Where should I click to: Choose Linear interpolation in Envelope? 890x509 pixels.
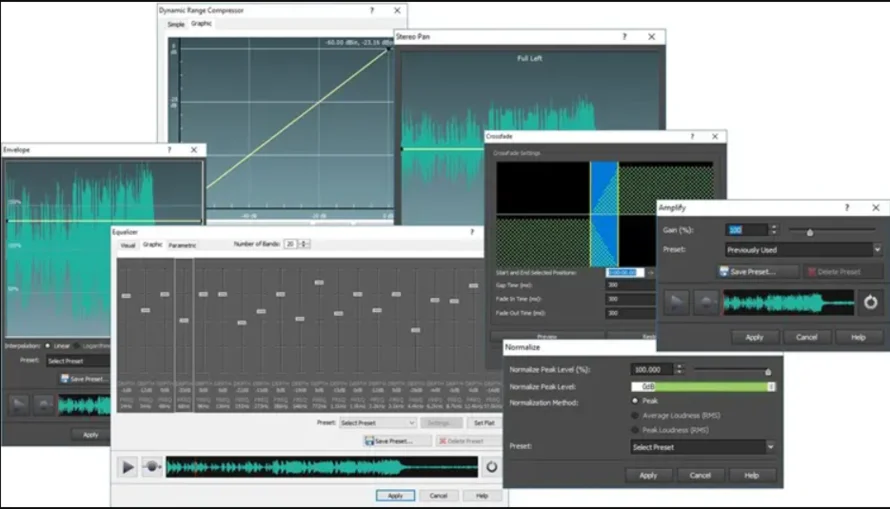[50, 346]
